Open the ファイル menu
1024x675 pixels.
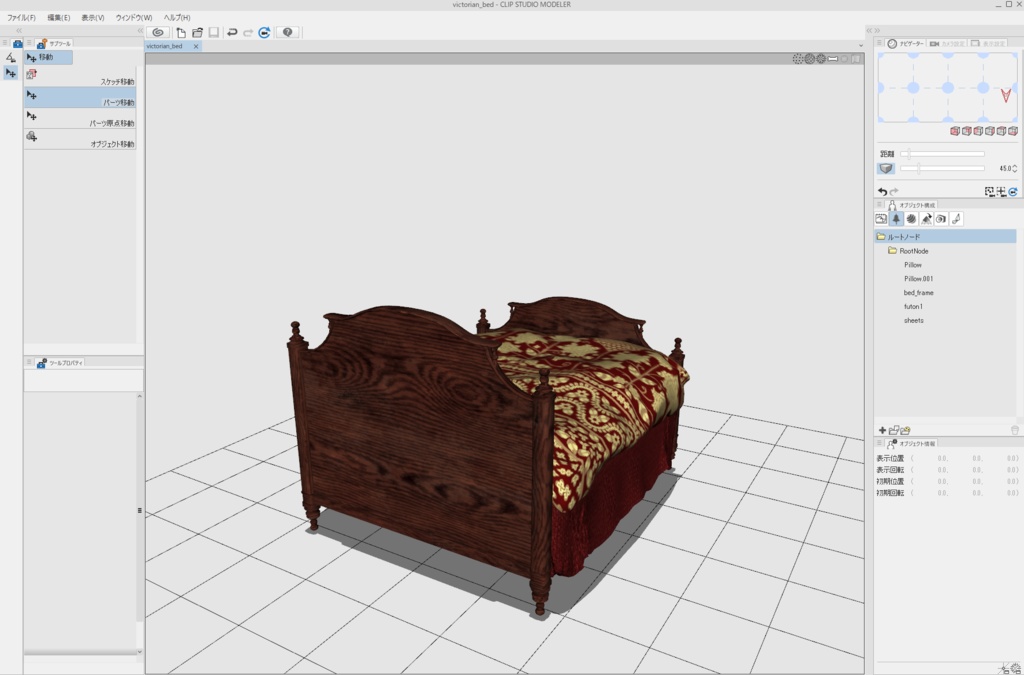pos(20,17)
